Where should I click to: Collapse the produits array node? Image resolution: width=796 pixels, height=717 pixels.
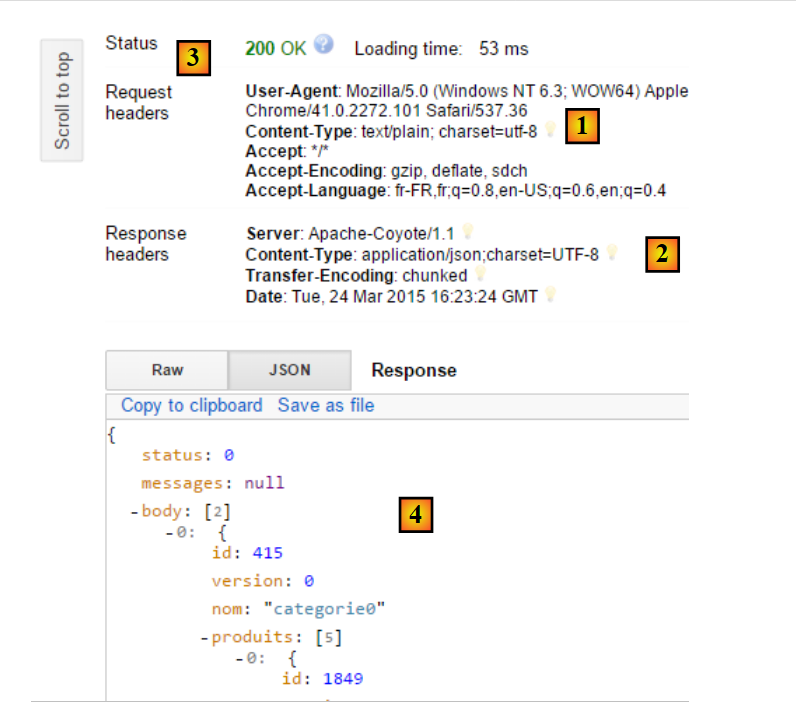coord(204,637)
